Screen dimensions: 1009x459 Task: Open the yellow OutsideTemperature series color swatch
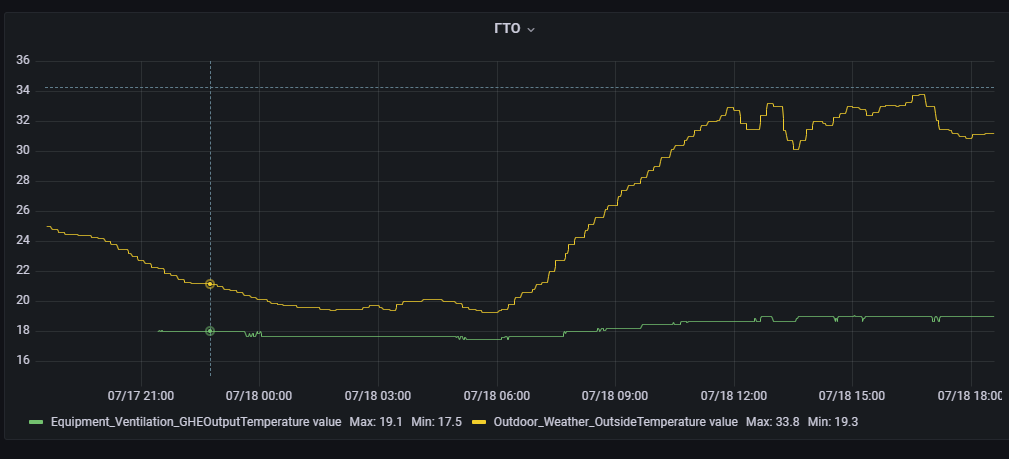point(479,422)
